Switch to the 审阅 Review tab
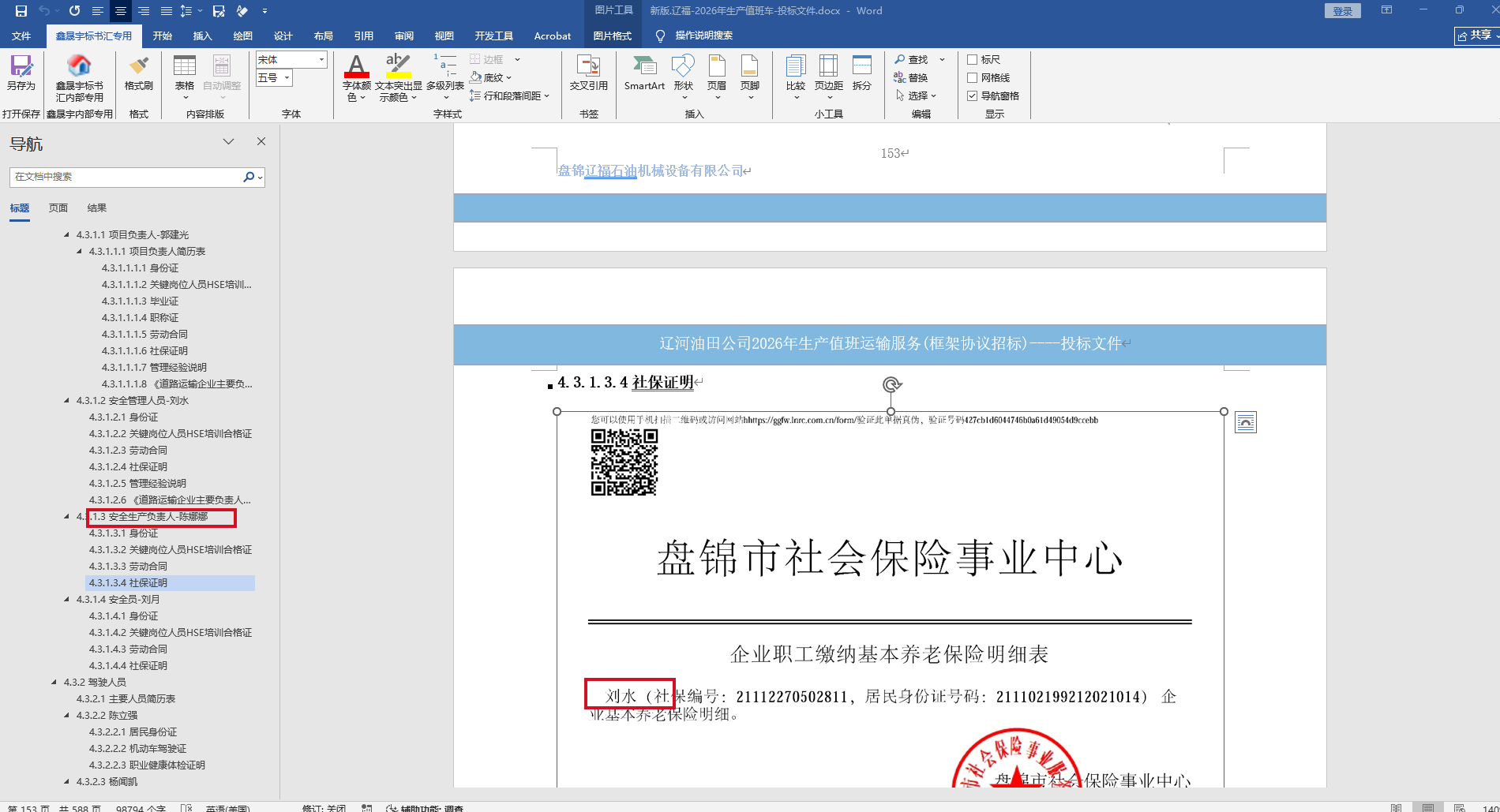The height and width of the screenshot is (812, 1500). (403, 36)
